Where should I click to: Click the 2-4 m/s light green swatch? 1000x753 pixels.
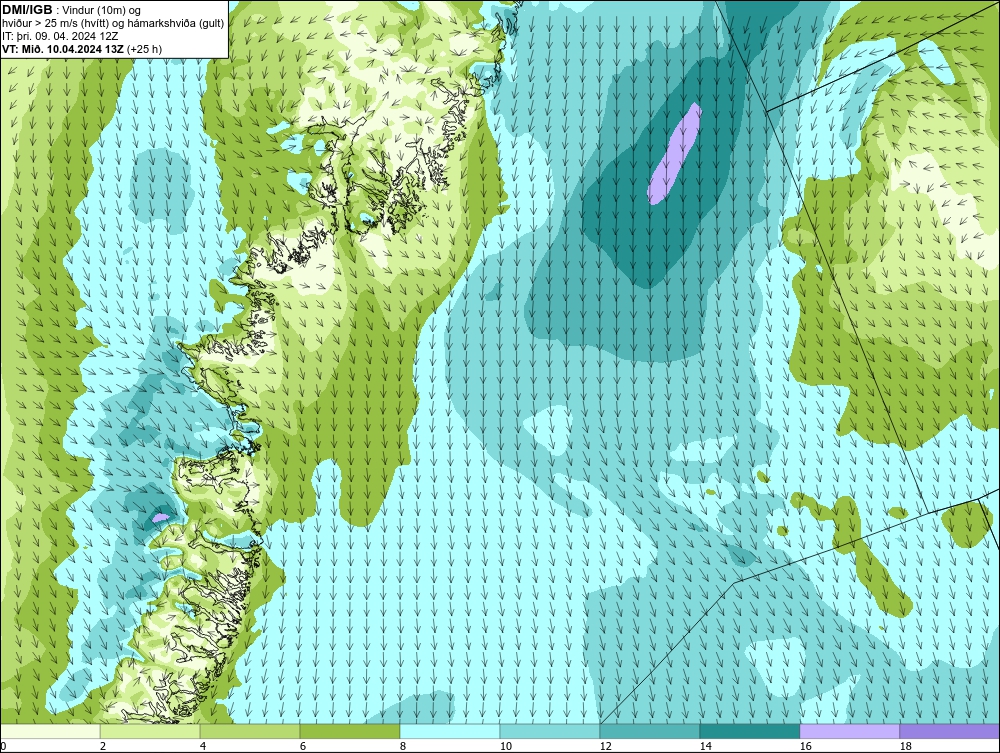pyautogui.click(x=150, y=731)
